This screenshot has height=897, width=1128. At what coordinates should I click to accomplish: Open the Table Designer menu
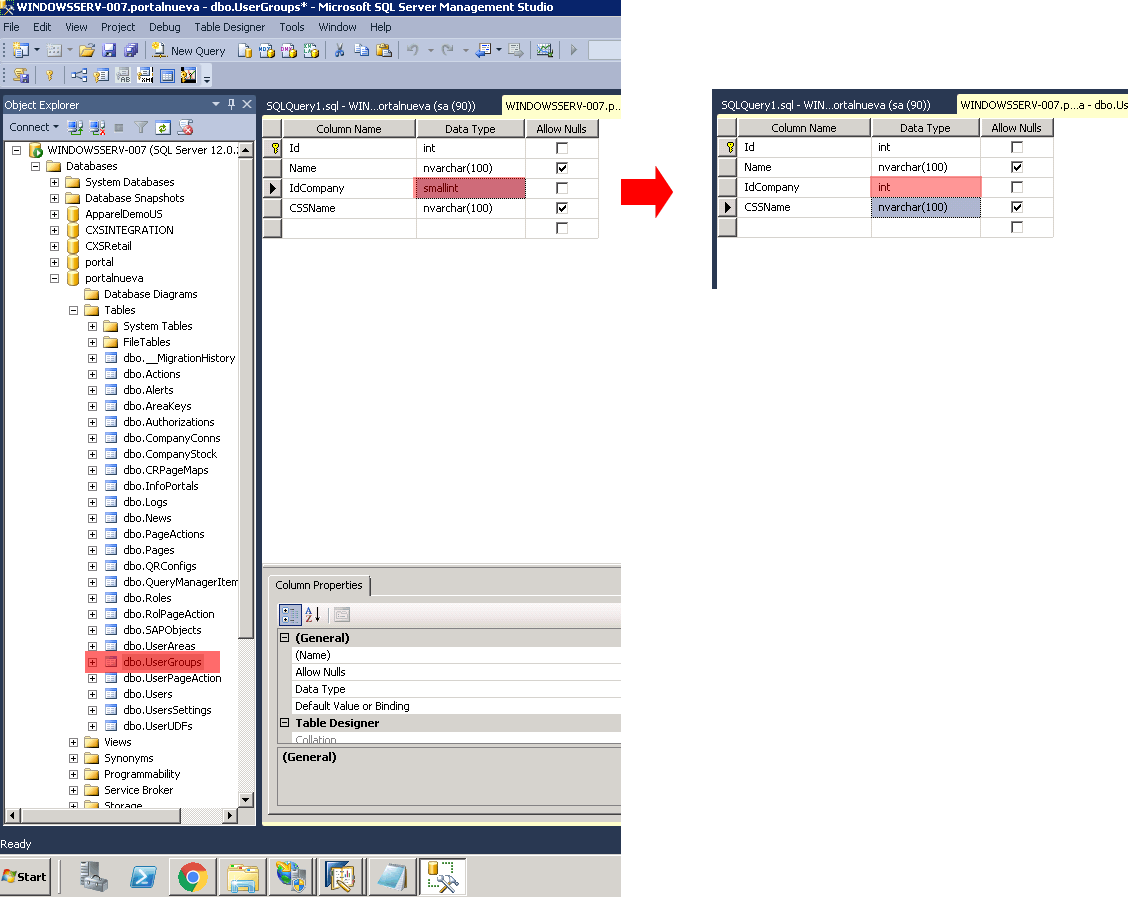click(230, 27)
